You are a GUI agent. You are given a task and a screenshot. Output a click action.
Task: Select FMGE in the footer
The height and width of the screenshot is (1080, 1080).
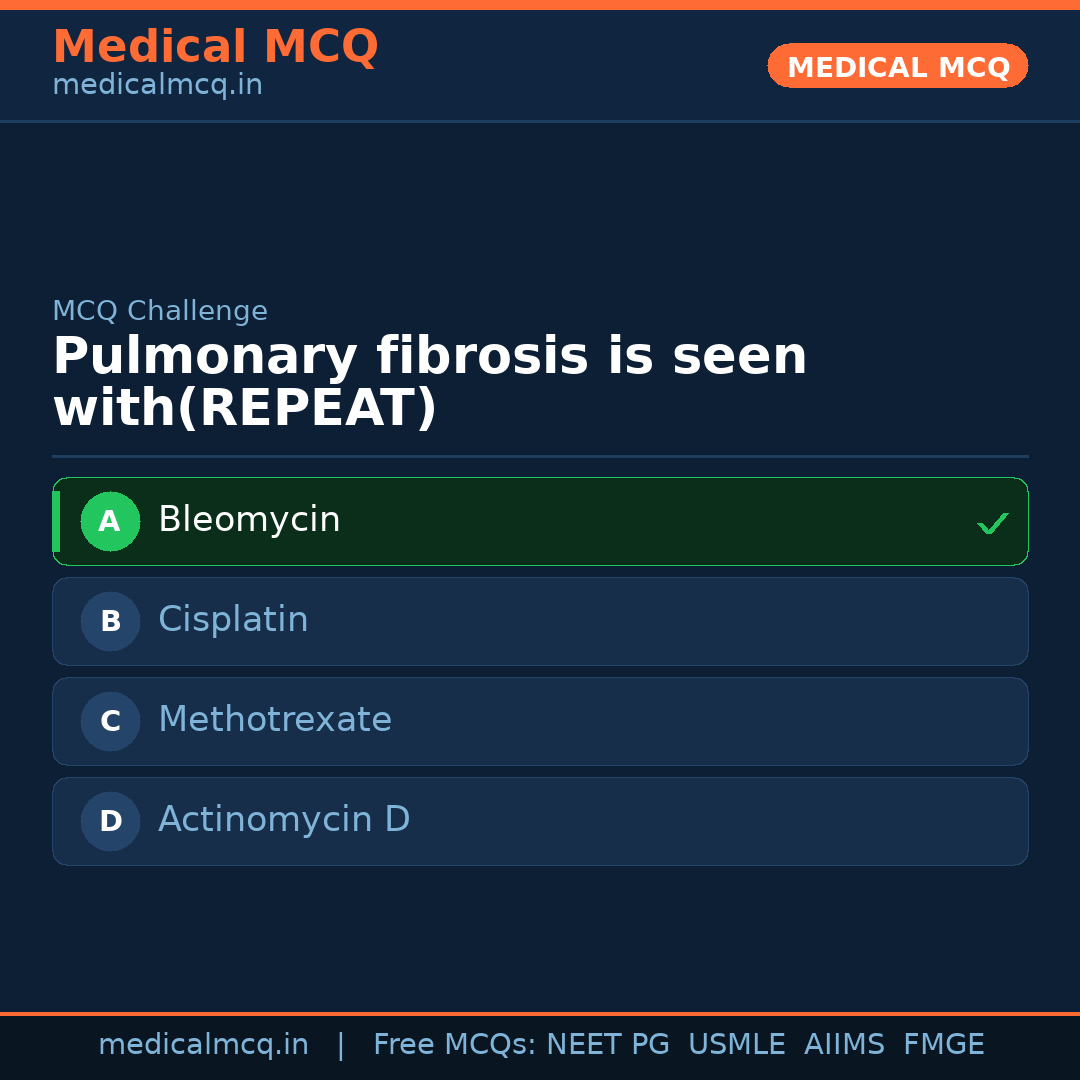click(x=943, y=1045)
